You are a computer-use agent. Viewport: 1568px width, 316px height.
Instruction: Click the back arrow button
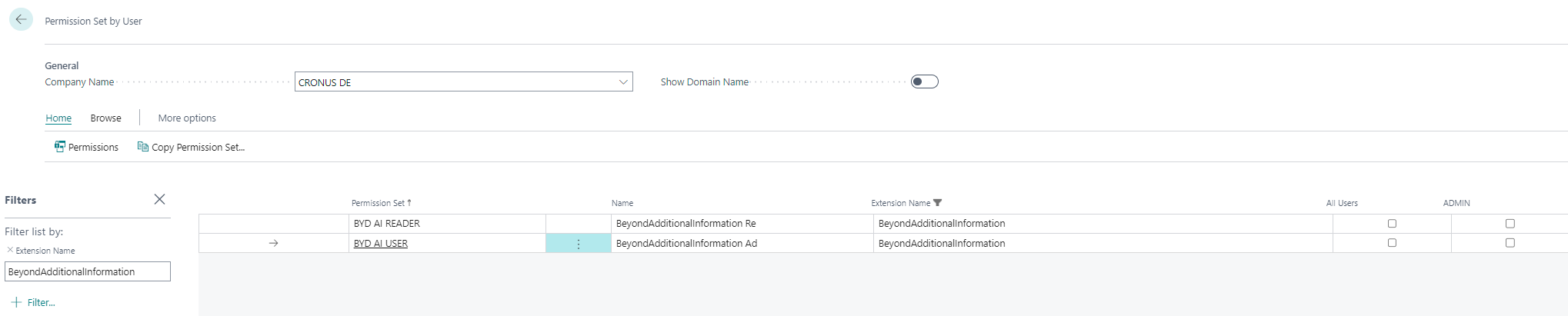21,20
